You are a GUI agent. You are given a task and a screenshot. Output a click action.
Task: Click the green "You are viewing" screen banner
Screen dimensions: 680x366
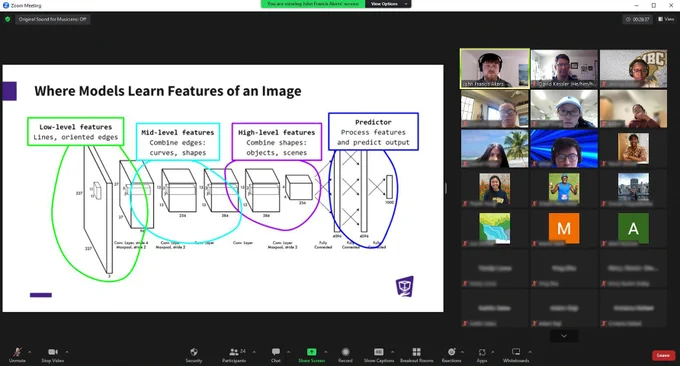click(x=313, y=4)
